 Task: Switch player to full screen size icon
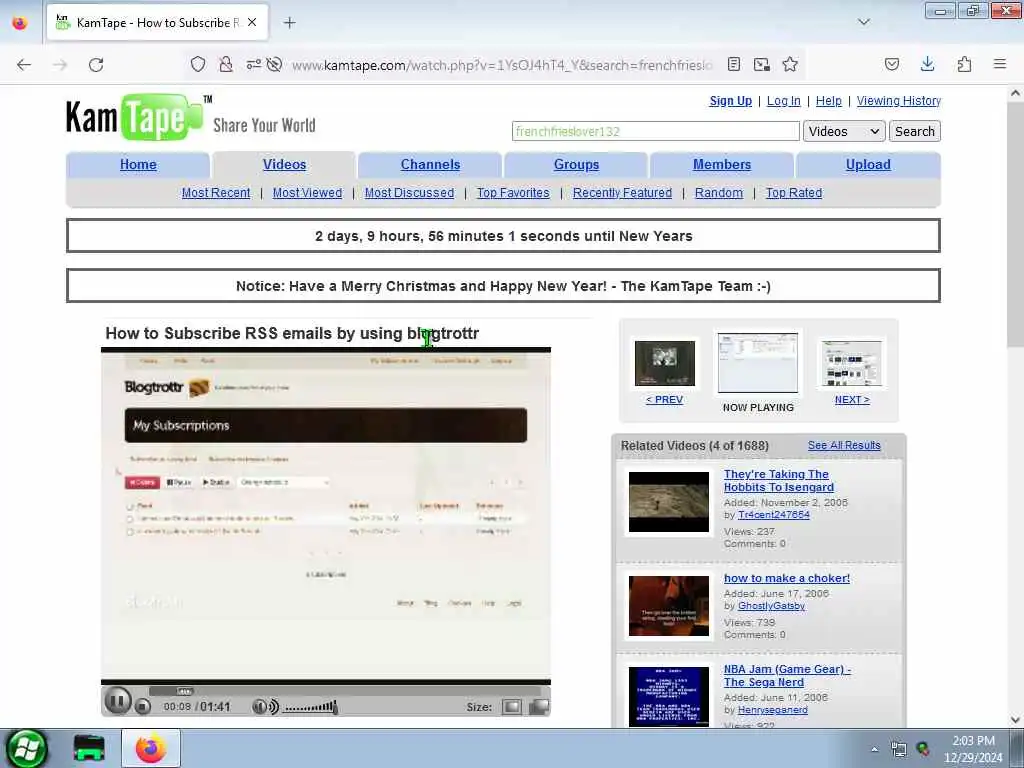tap(539, 707)
